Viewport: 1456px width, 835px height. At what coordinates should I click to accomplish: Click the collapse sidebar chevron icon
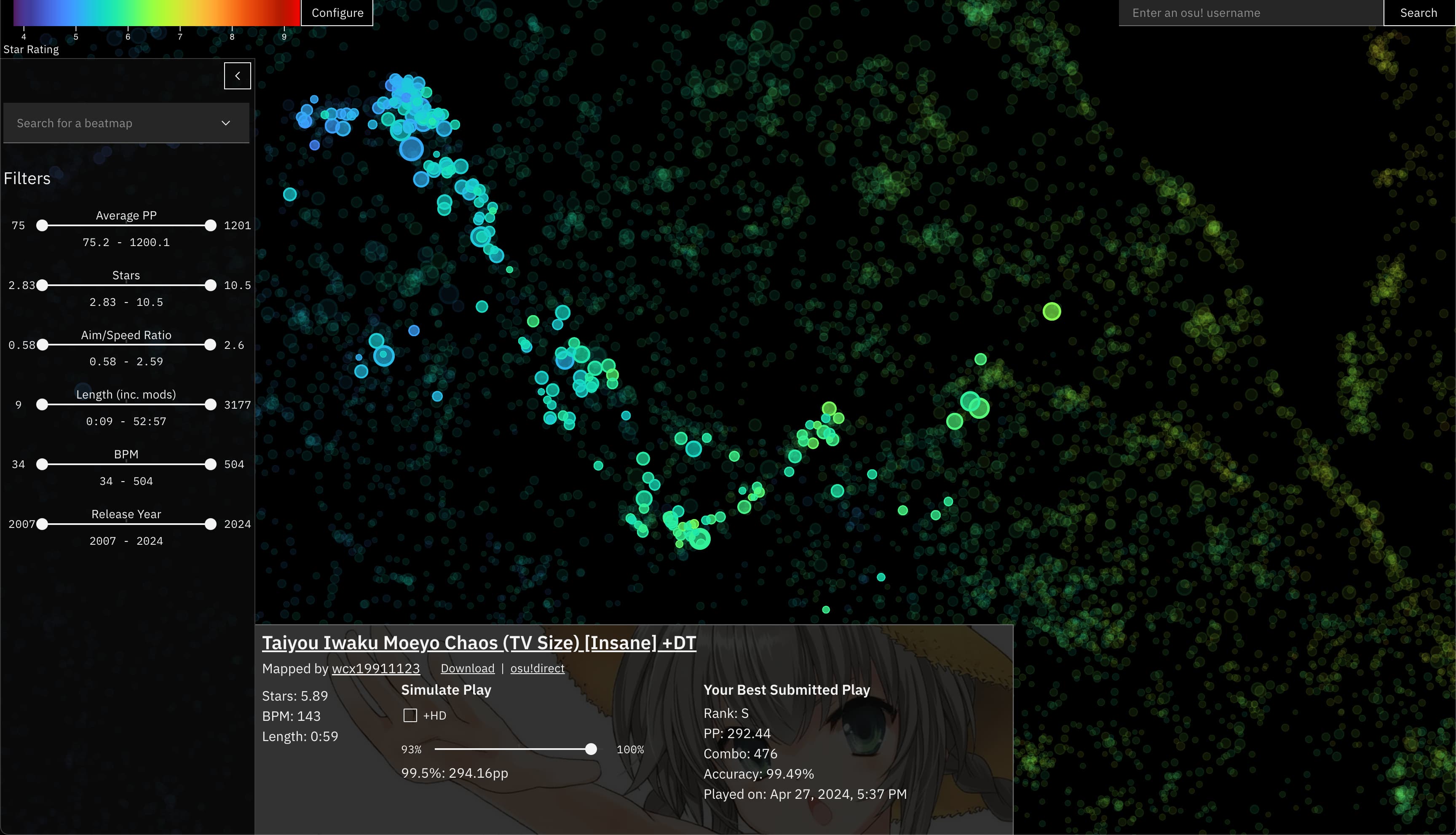[x=237, y=76]
